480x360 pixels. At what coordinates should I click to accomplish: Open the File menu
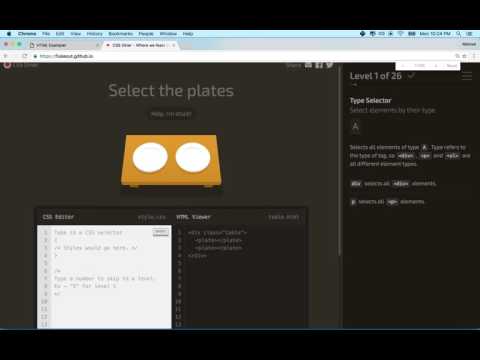tap(46, 34)
